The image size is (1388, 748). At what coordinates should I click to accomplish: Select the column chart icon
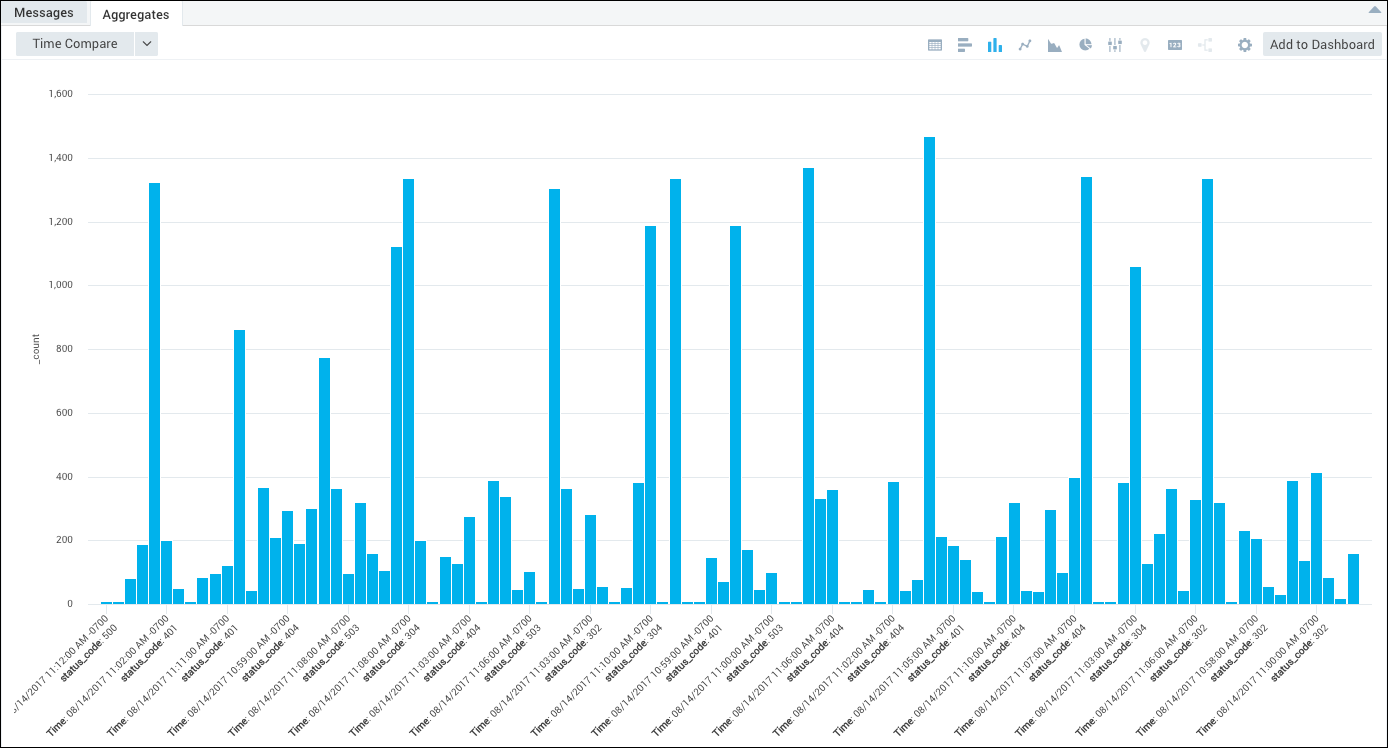coord(995,45)
